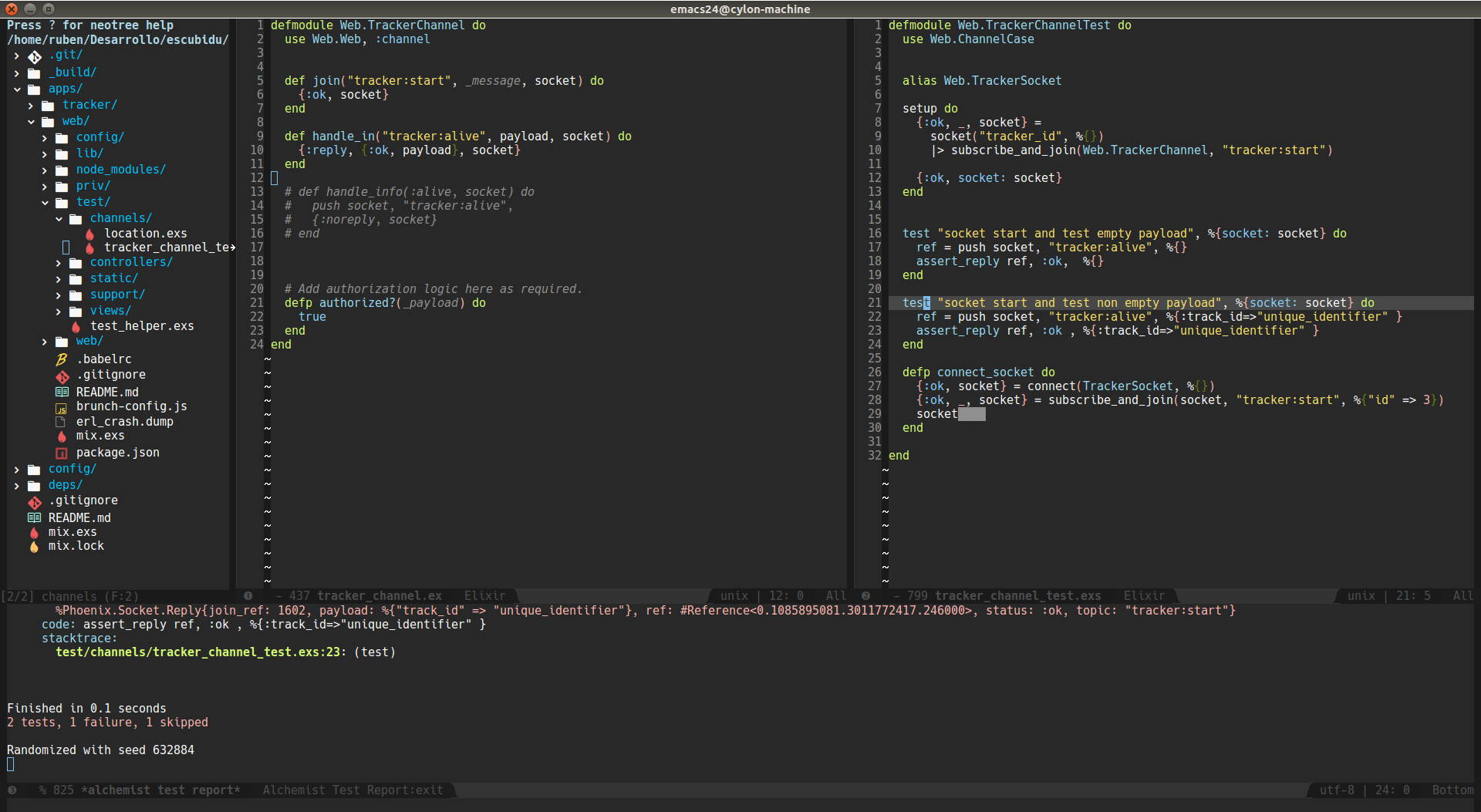Expand the root config/ folder chevron
The width and height of the screenshot is (1481, 812).
coord(16,469)
